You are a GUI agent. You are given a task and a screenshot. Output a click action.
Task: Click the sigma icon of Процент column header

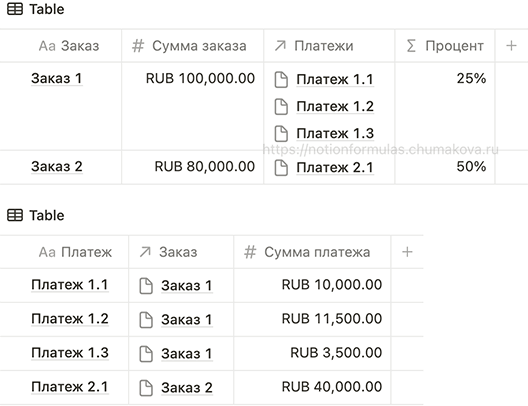tap(411, 46)
